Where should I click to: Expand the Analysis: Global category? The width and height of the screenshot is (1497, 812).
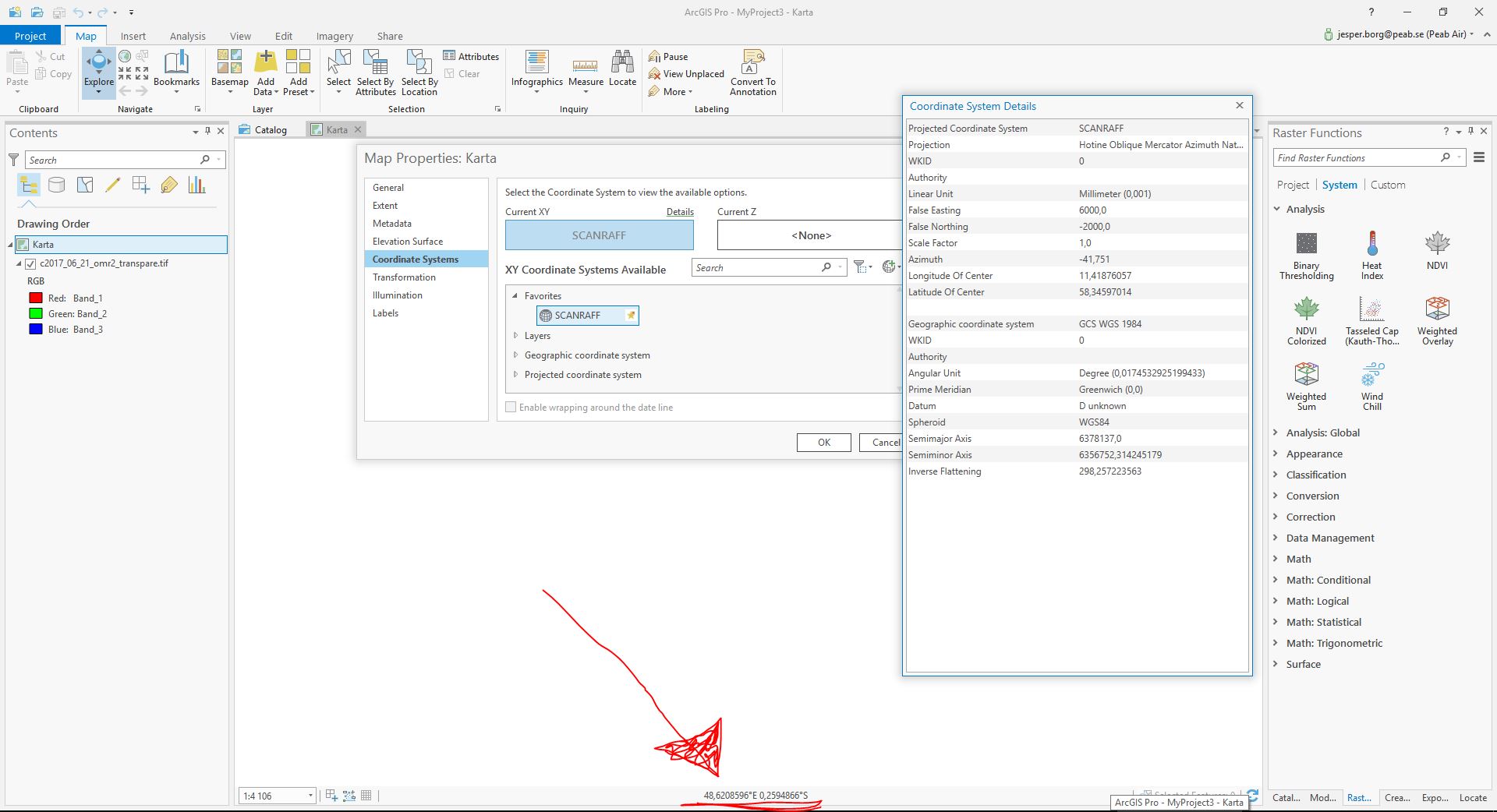(x=1276, y=432)
